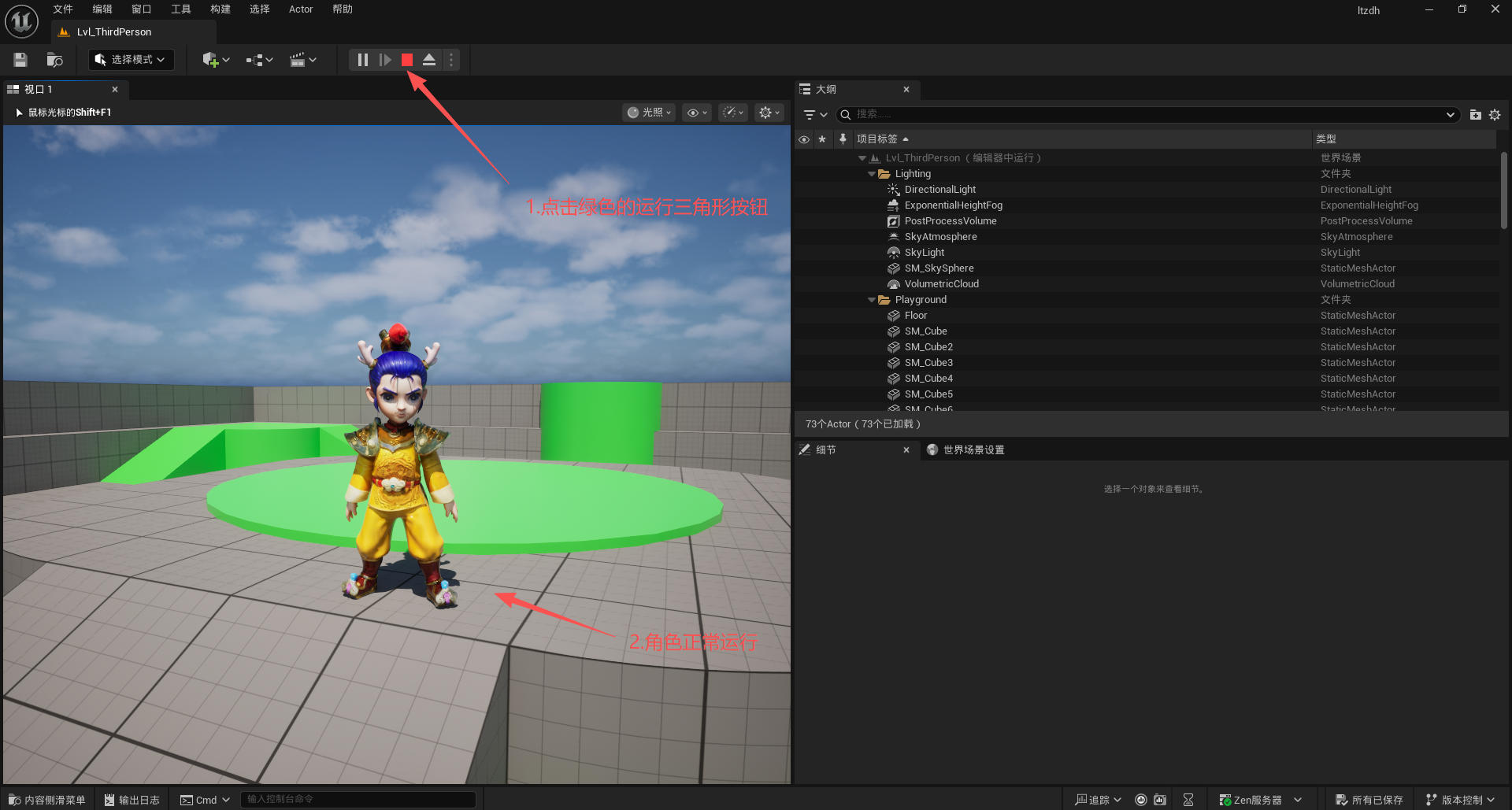The image size is (1512, 810).
Task: Open the play options three-dot menu
Action: pyautogui.click(x=451, y=60)
